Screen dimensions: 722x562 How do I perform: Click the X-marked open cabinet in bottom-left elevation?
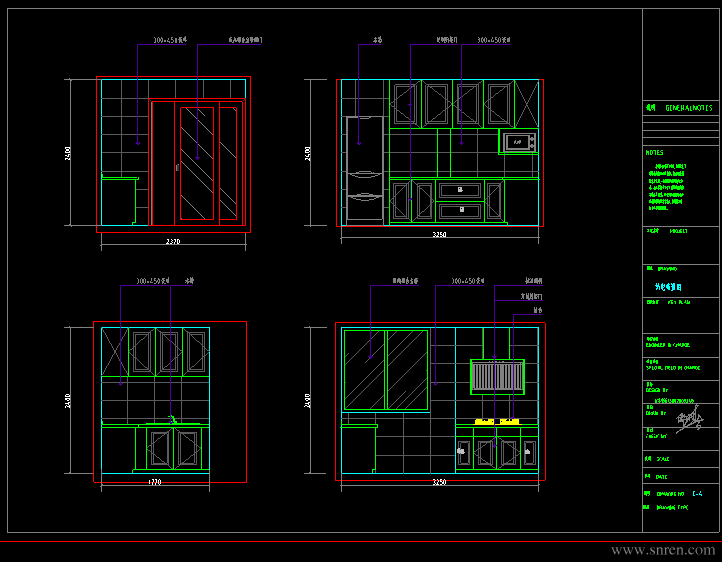[x=115, y=352]
